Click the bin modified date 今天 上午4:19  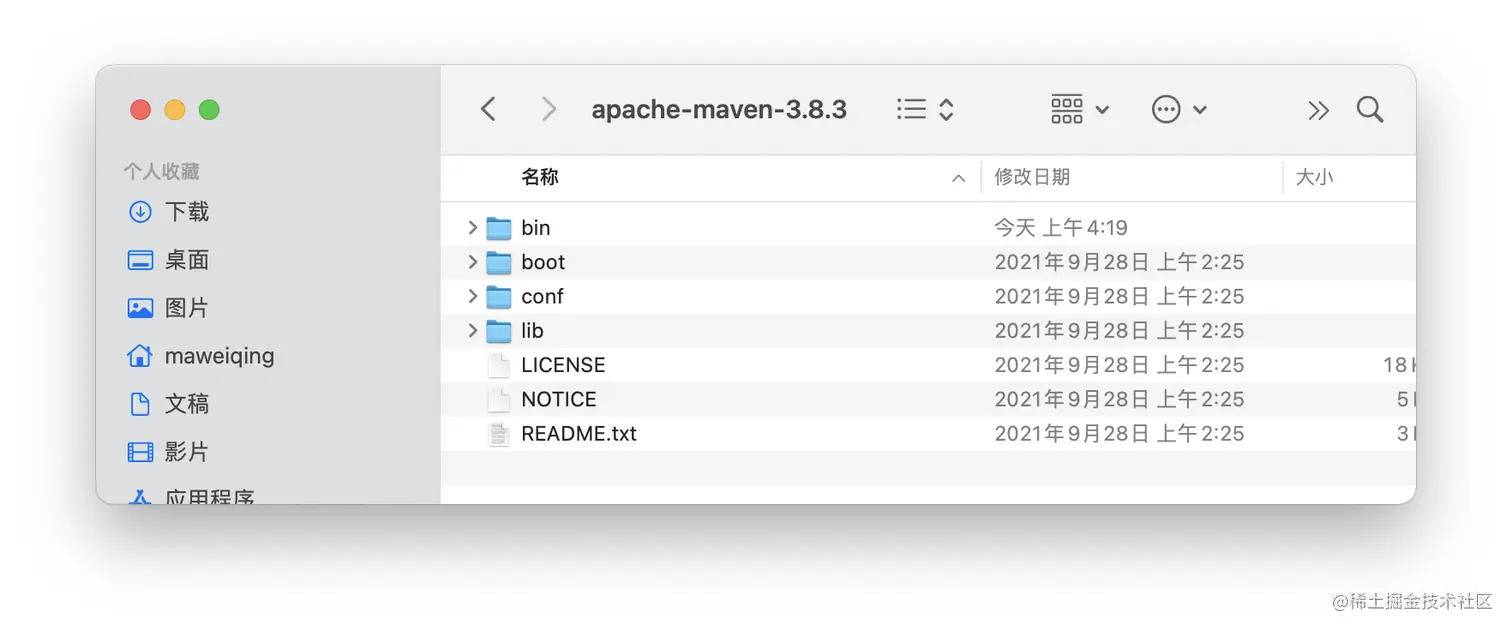coord(1061,228)
